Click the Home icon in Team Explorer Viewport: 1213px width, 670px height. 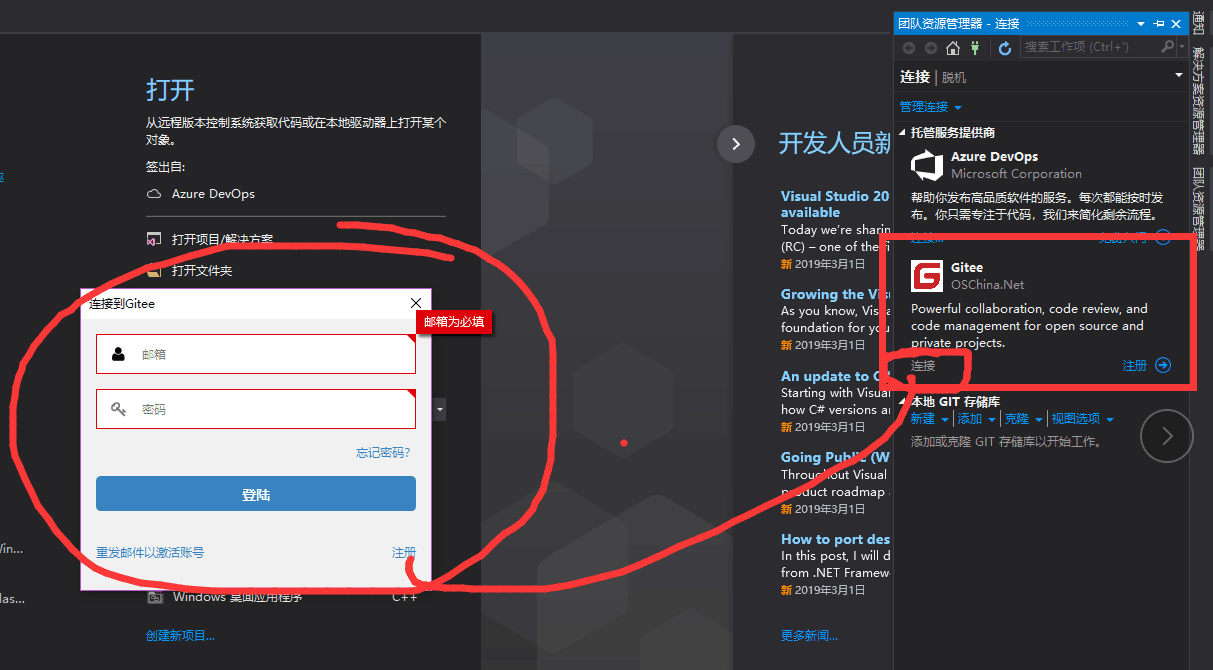(x=952, y=48)
